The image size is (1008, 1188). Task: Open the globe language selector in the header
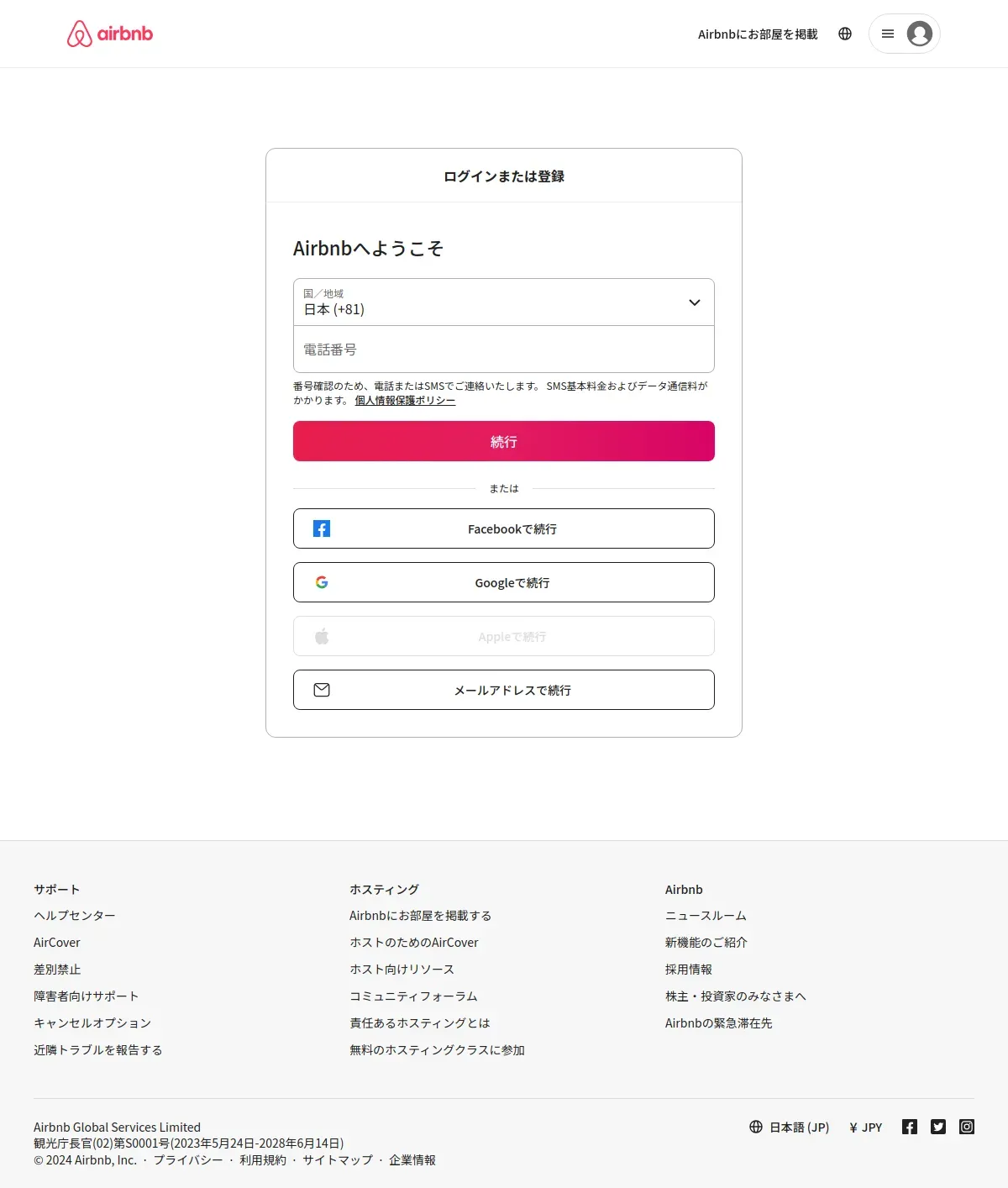(845, 34)
